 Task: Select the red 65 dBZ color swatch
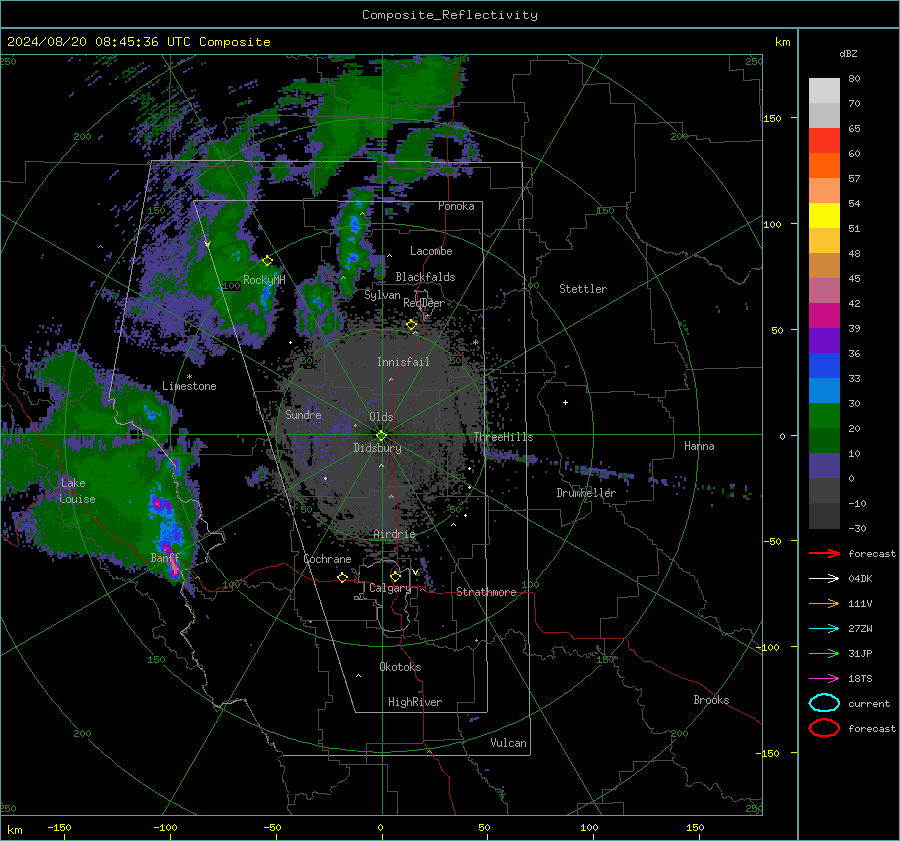tap(824, 141)
